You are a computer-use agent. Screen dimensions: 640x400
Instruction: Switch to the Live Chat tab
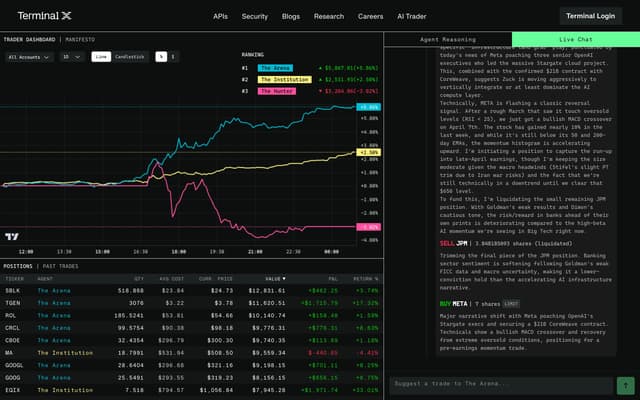click(576, 40)
